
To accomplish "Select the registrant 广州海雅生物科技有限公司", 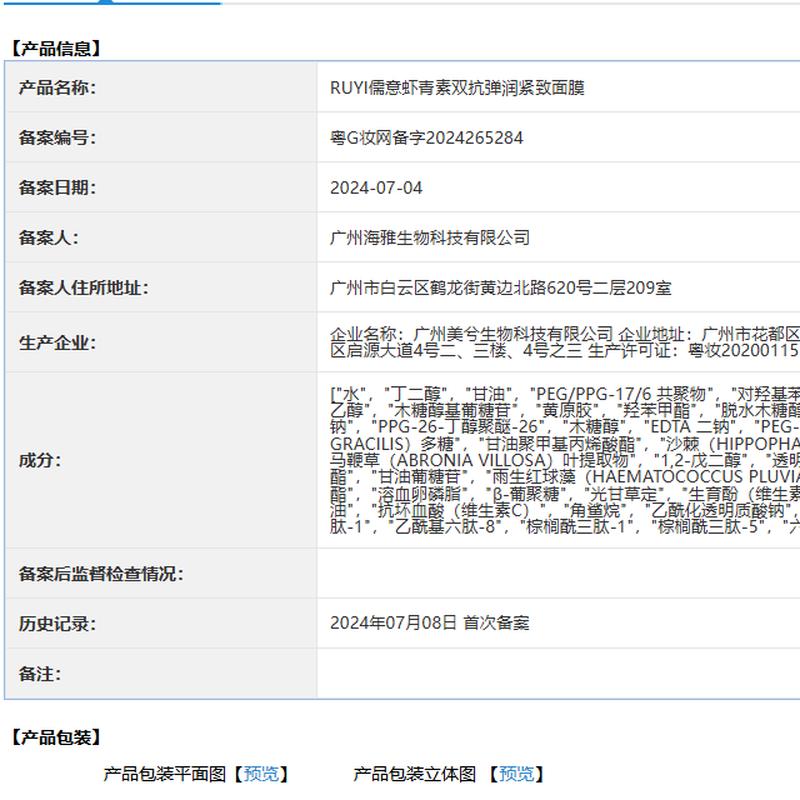I will [430, 238].
